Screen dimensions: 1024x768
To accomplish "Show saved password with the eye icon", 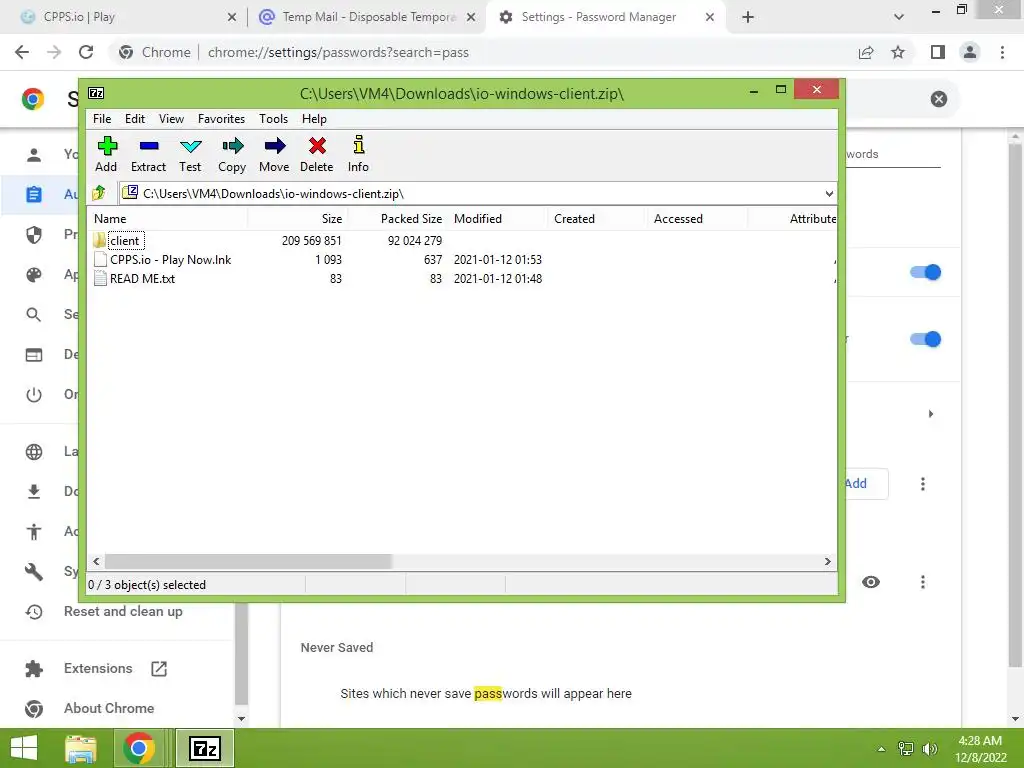I will (x=871, y=582).
